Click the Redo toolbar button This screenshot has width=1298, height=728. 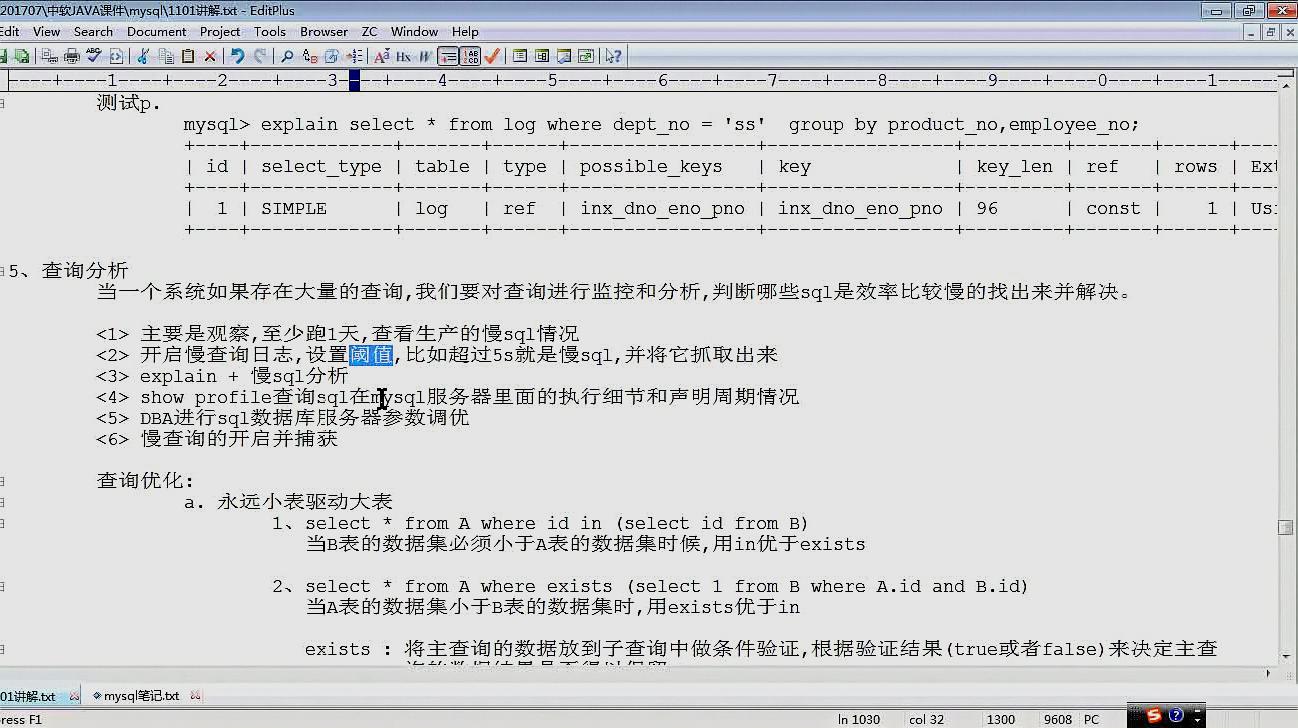260,57
